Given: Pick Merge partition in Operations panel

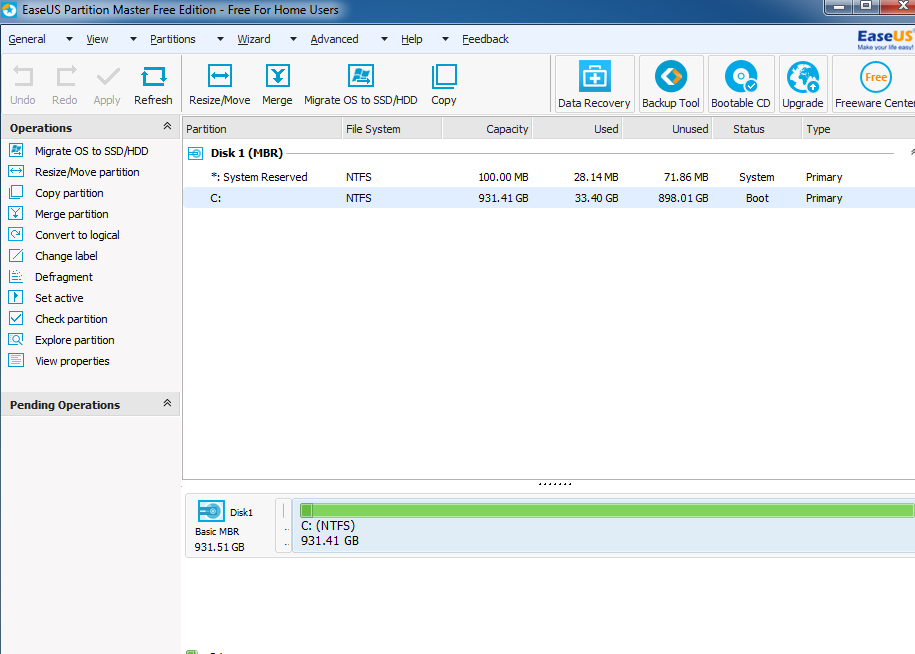Looking at the screenshot, I should [x=71, y=214].
